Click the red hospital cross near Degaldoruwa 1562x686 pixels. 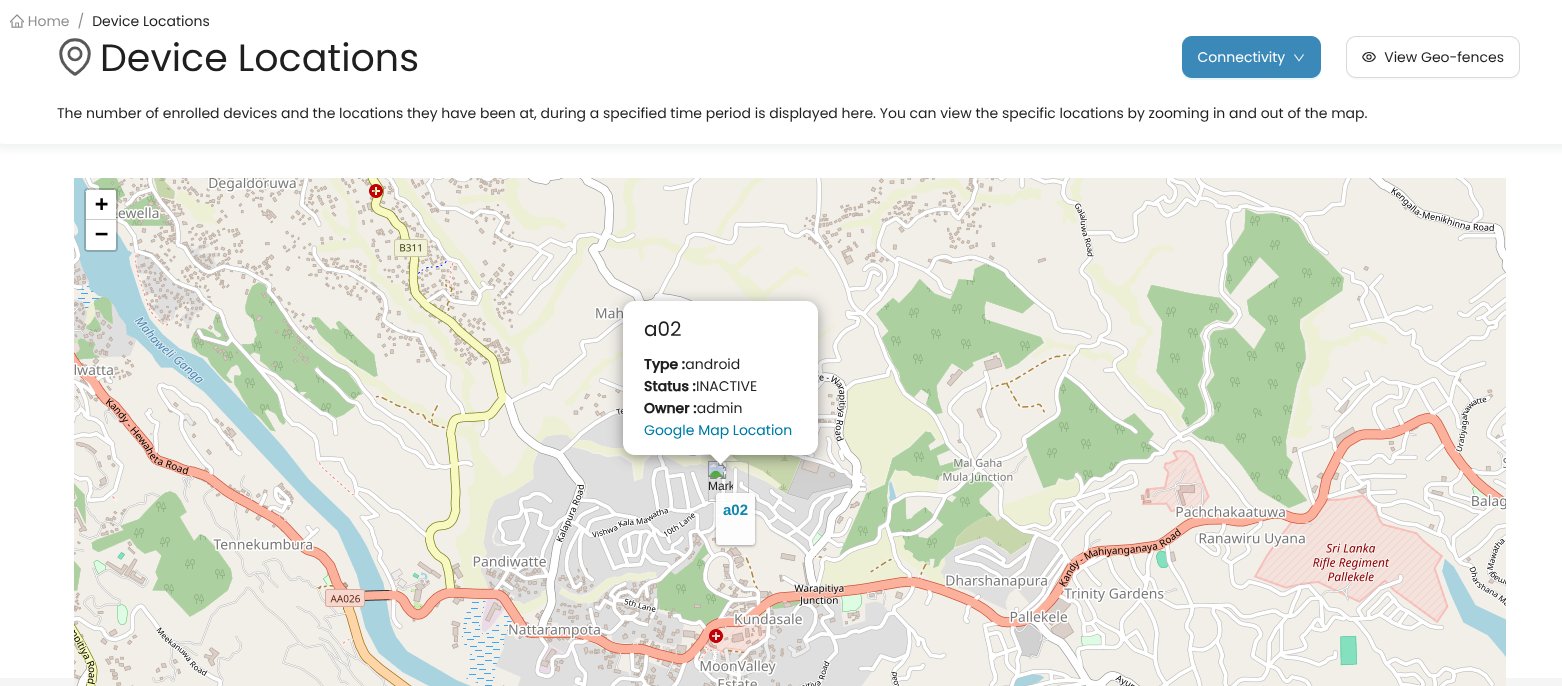point(376,190)
